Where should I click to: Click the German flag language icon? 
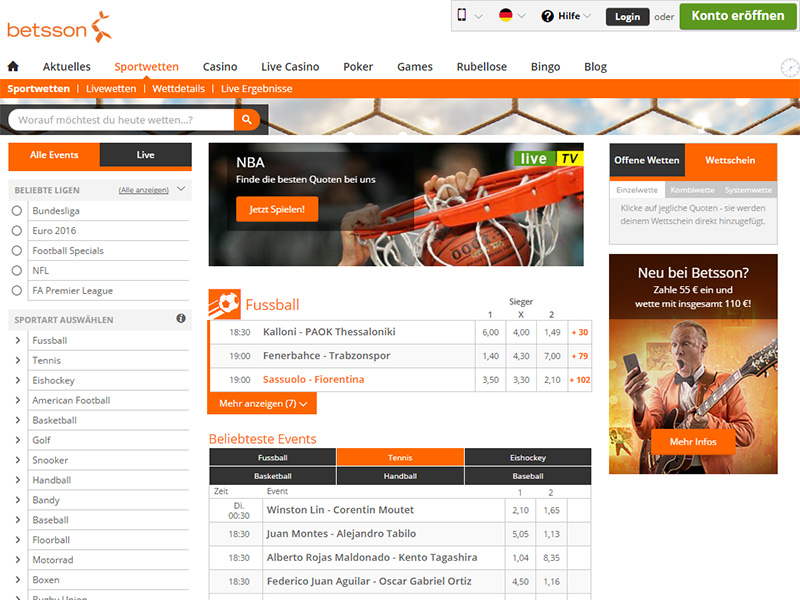[x=505, y=15]
